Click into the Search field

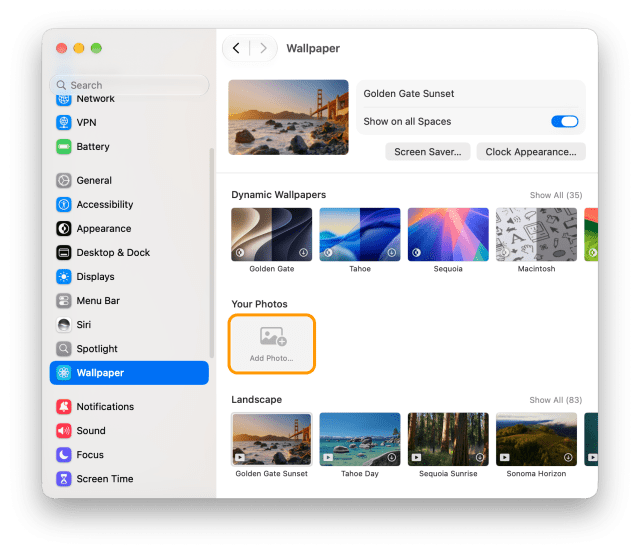click(129, 85)
